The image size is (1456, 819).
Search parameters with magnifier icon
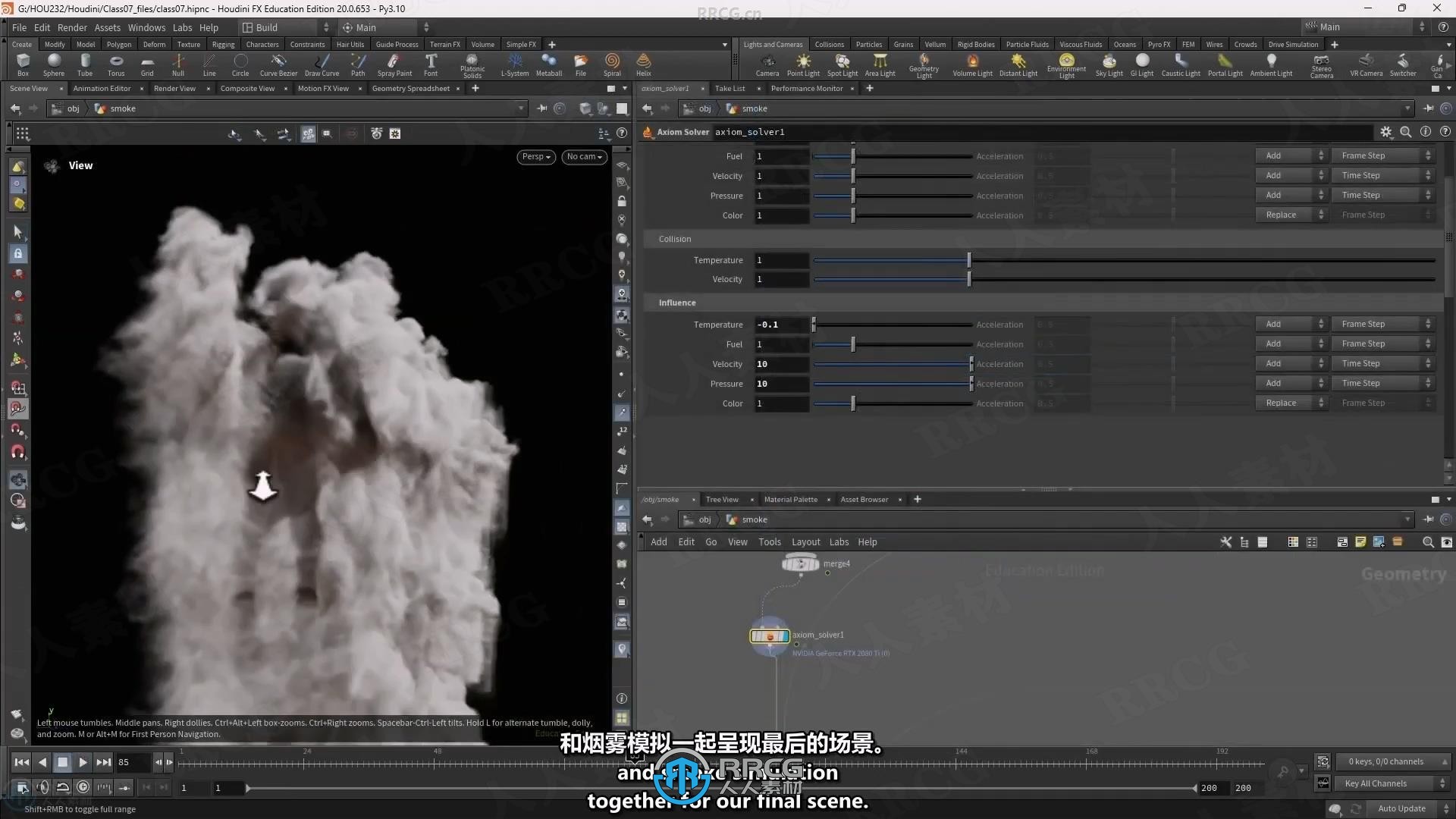tap(1406, 132)
